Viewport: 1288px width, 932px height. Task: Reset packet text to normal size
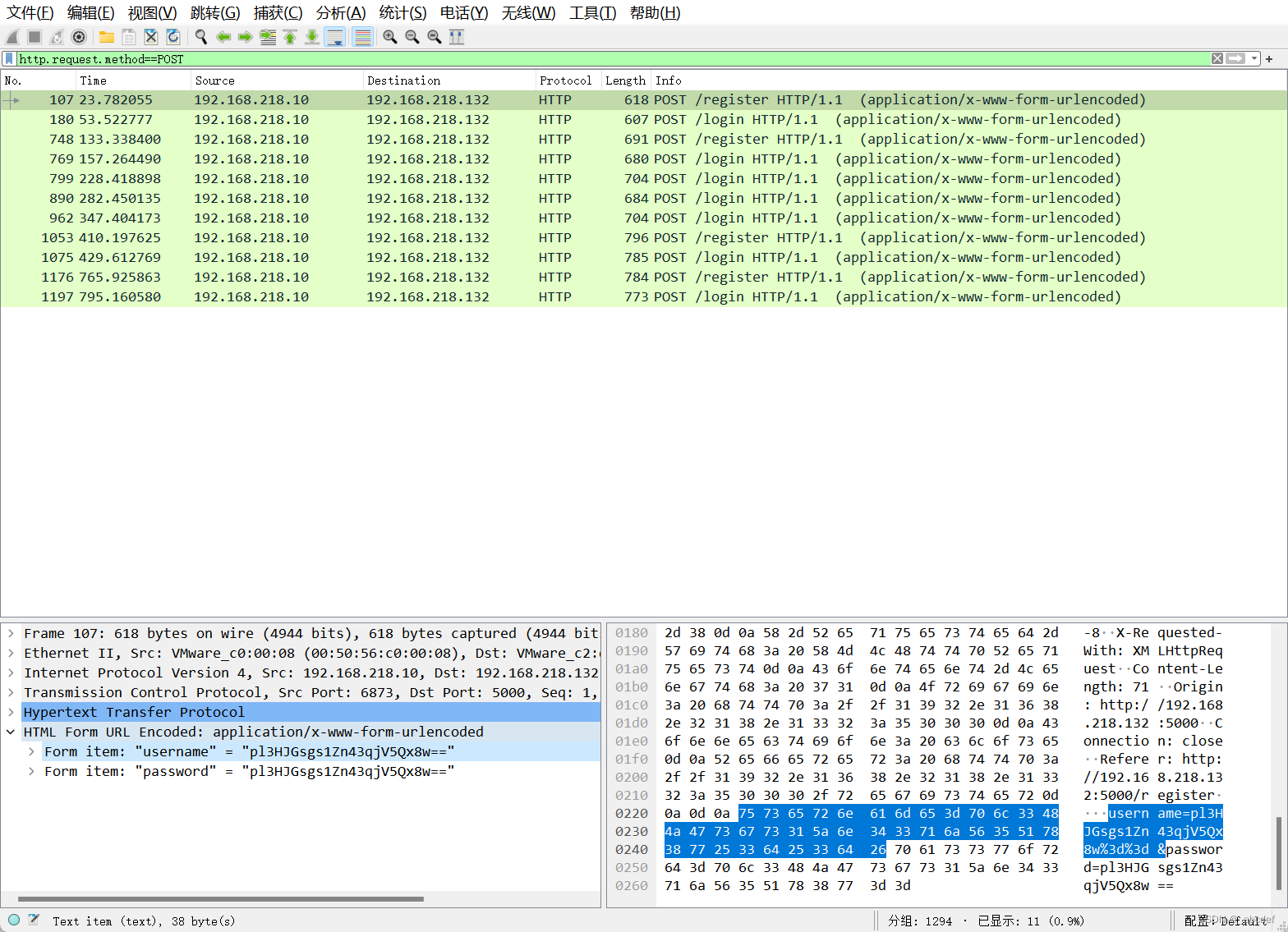pos(435,37)
